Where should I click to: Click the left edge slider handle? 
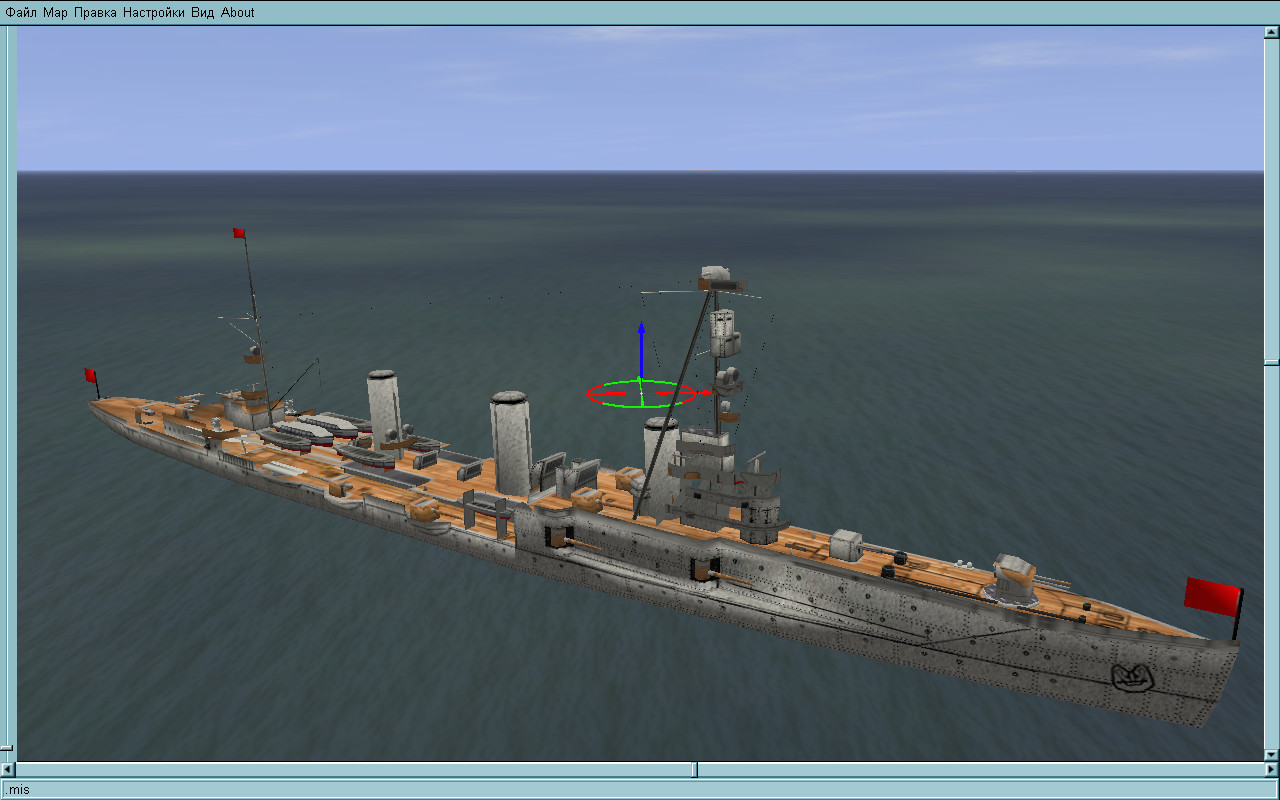(x=6, y=747)
